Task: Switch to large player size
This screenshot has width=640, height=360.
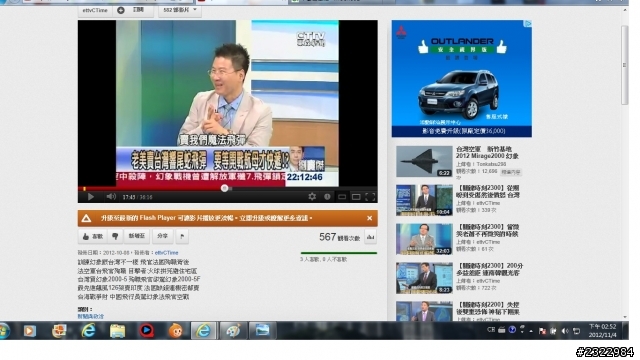Action: 356,197
